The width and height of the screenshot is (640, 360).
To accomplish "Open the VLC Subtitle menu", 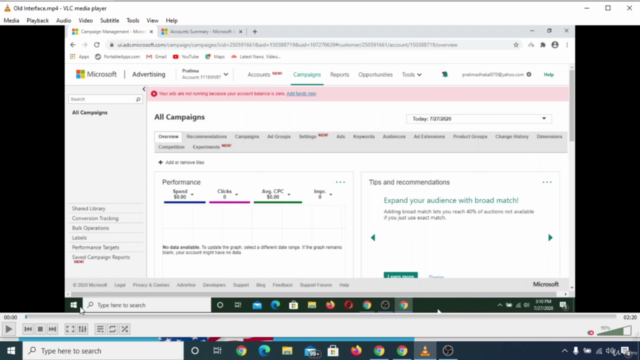I will point(109,20).
